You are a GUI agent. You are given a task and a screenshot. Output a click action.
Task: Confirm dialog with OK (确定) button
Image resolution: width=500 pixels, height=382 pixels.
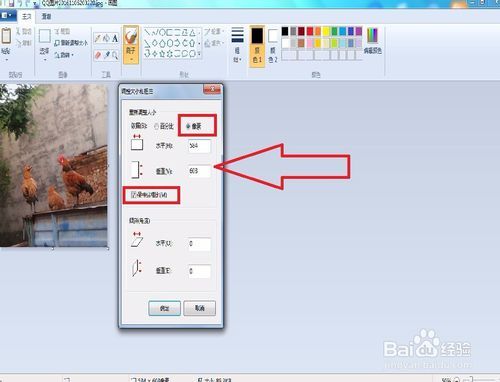point(164,308)
